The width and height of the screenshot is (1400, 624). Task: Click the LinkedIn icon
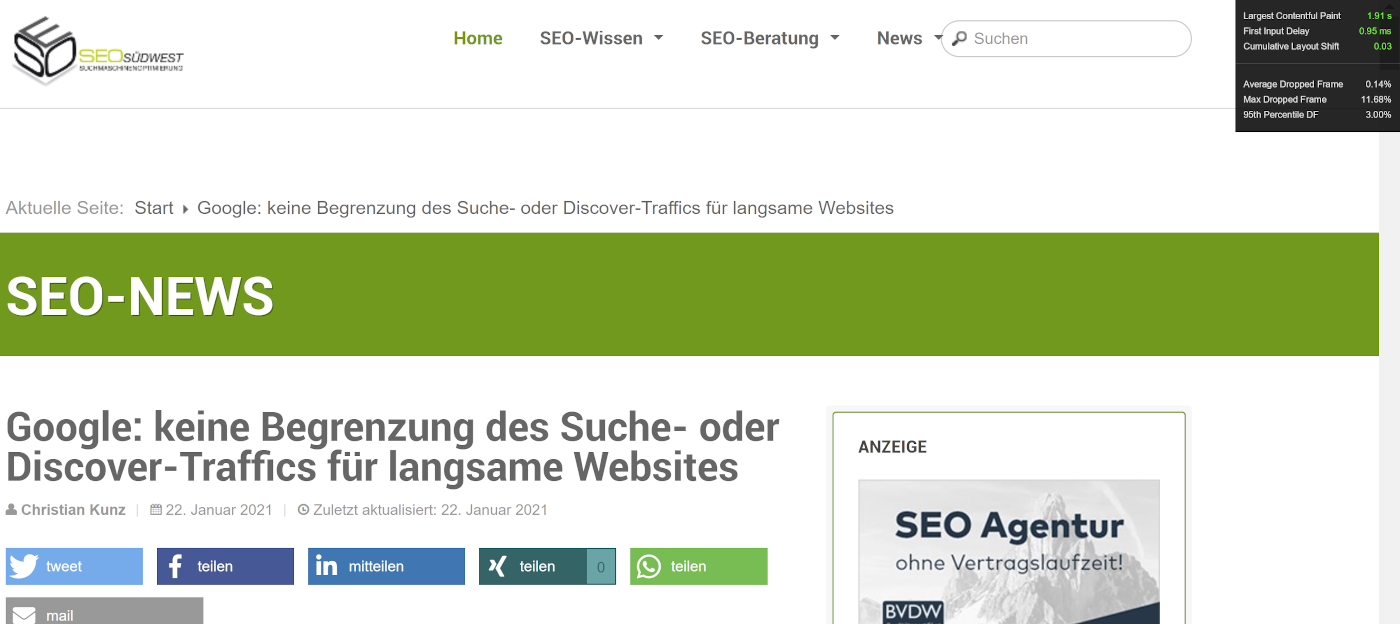326,566
